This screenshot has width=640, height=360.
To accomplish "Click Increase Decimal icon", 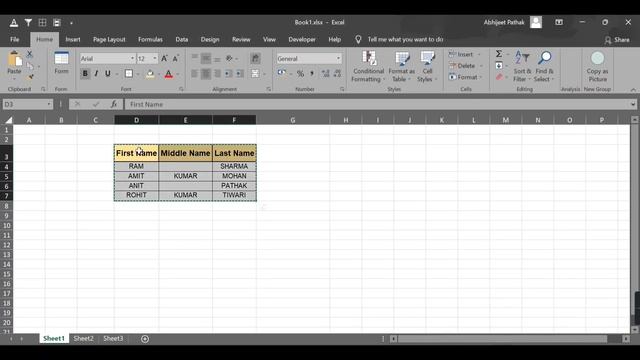I will click(325, 74).
